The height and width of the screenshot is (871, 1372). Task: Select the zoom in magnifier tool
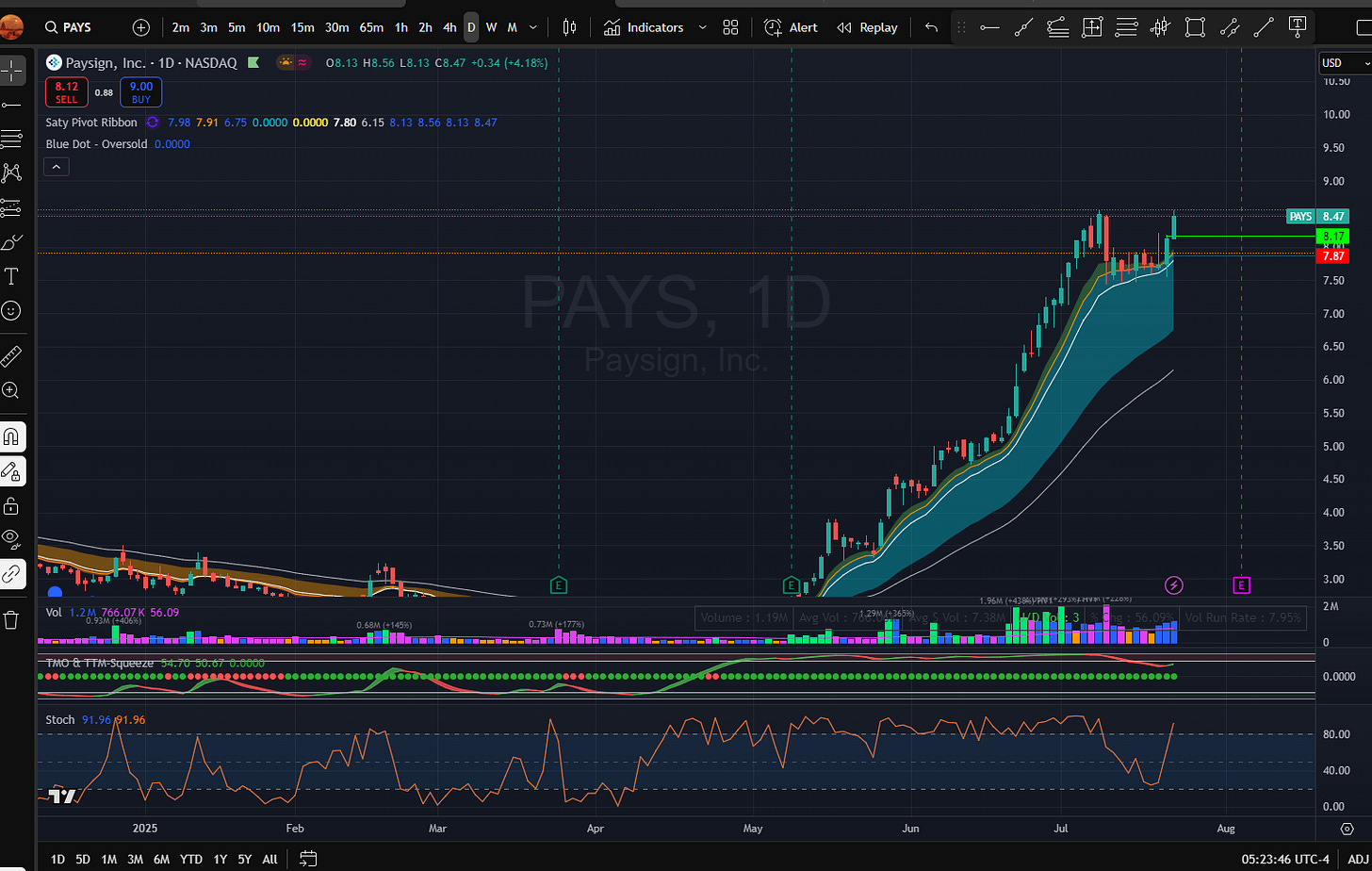(x=11, y=390)
